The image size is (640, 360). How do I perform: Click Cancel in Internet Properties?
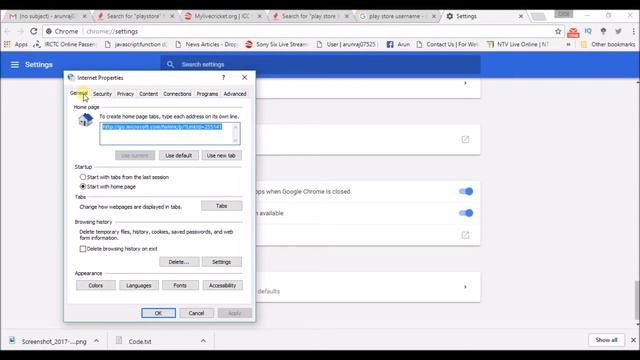196,313
